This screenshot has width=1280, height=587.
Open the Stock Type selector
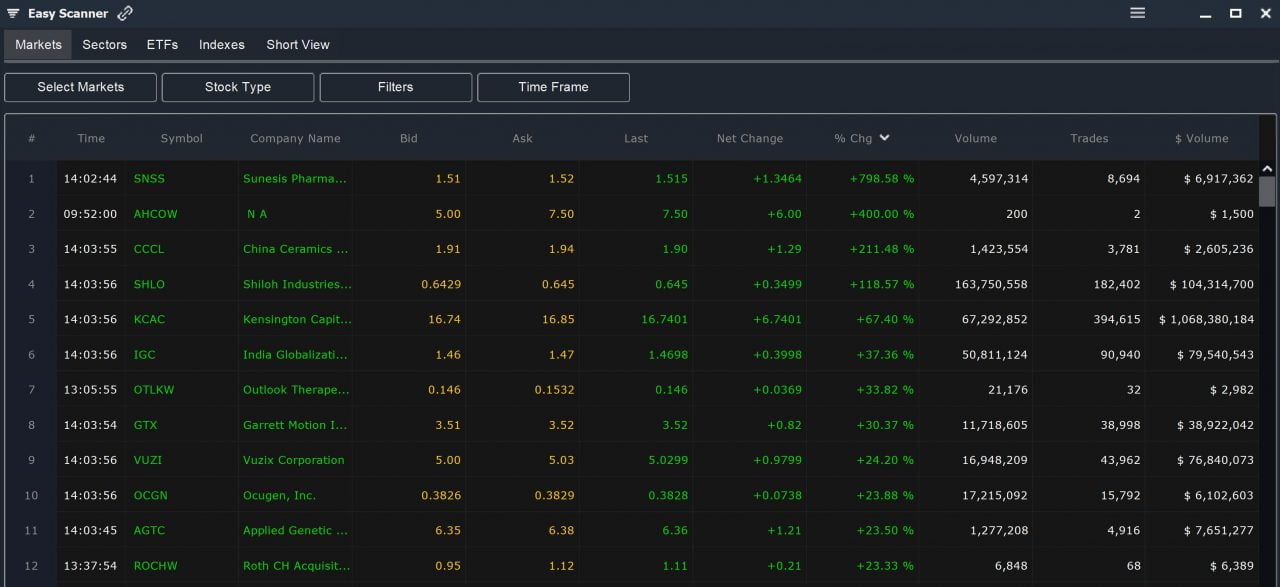[x=237, y=87]
